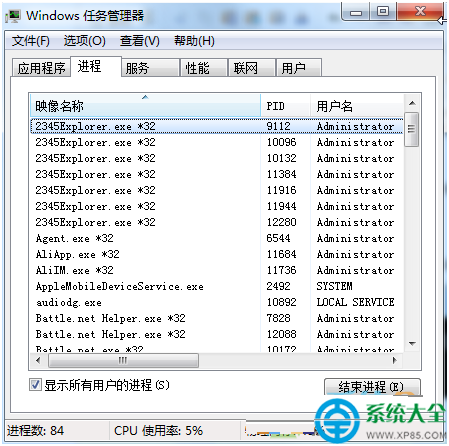
Task: Open the 文件(F) menu
Action: coord(31,41)
